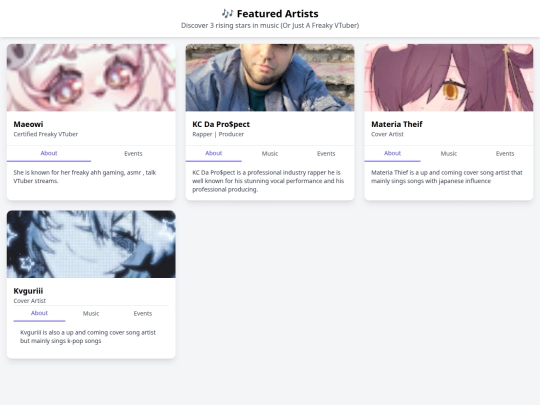The image size is (540, 405).
Task: Select Materia Theif's About tab
Action: point(393,154)
